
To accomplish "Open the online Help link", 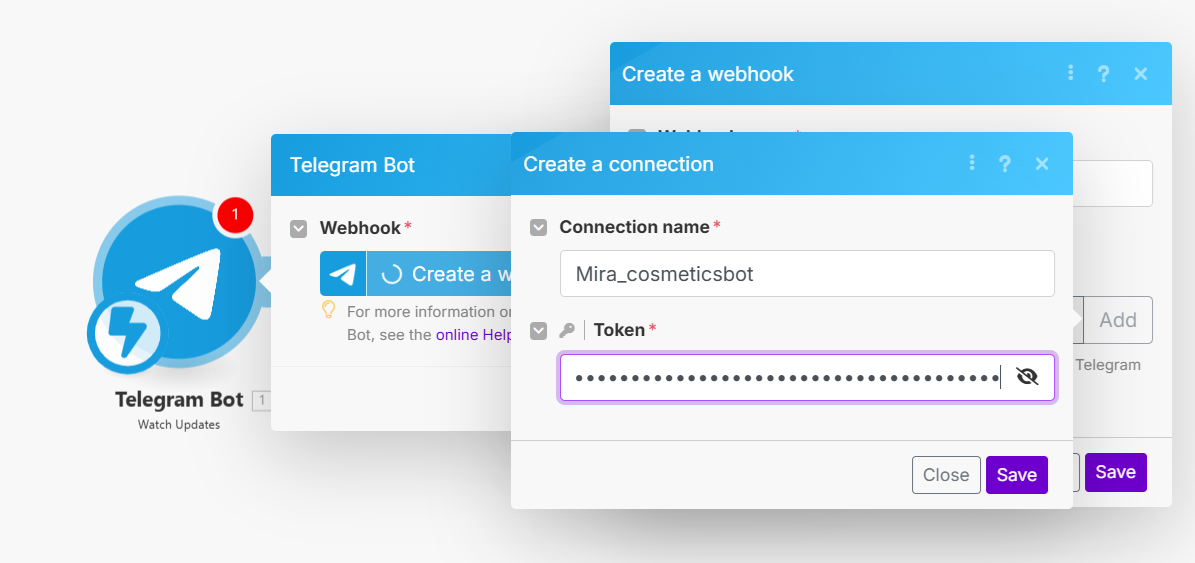I will click(x=473, y=334).
